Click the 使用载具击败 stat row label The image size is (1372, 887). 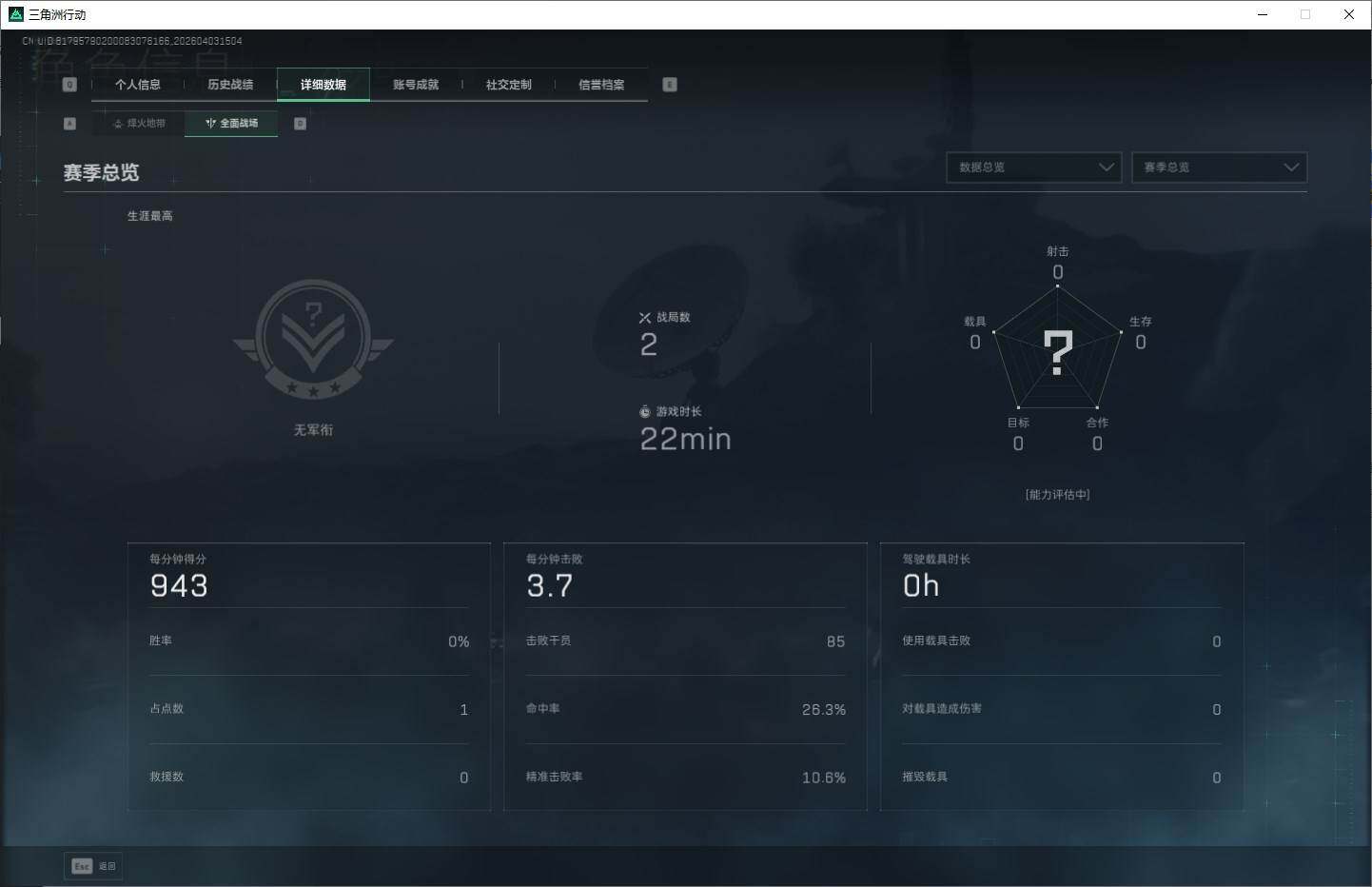(937, 641)
